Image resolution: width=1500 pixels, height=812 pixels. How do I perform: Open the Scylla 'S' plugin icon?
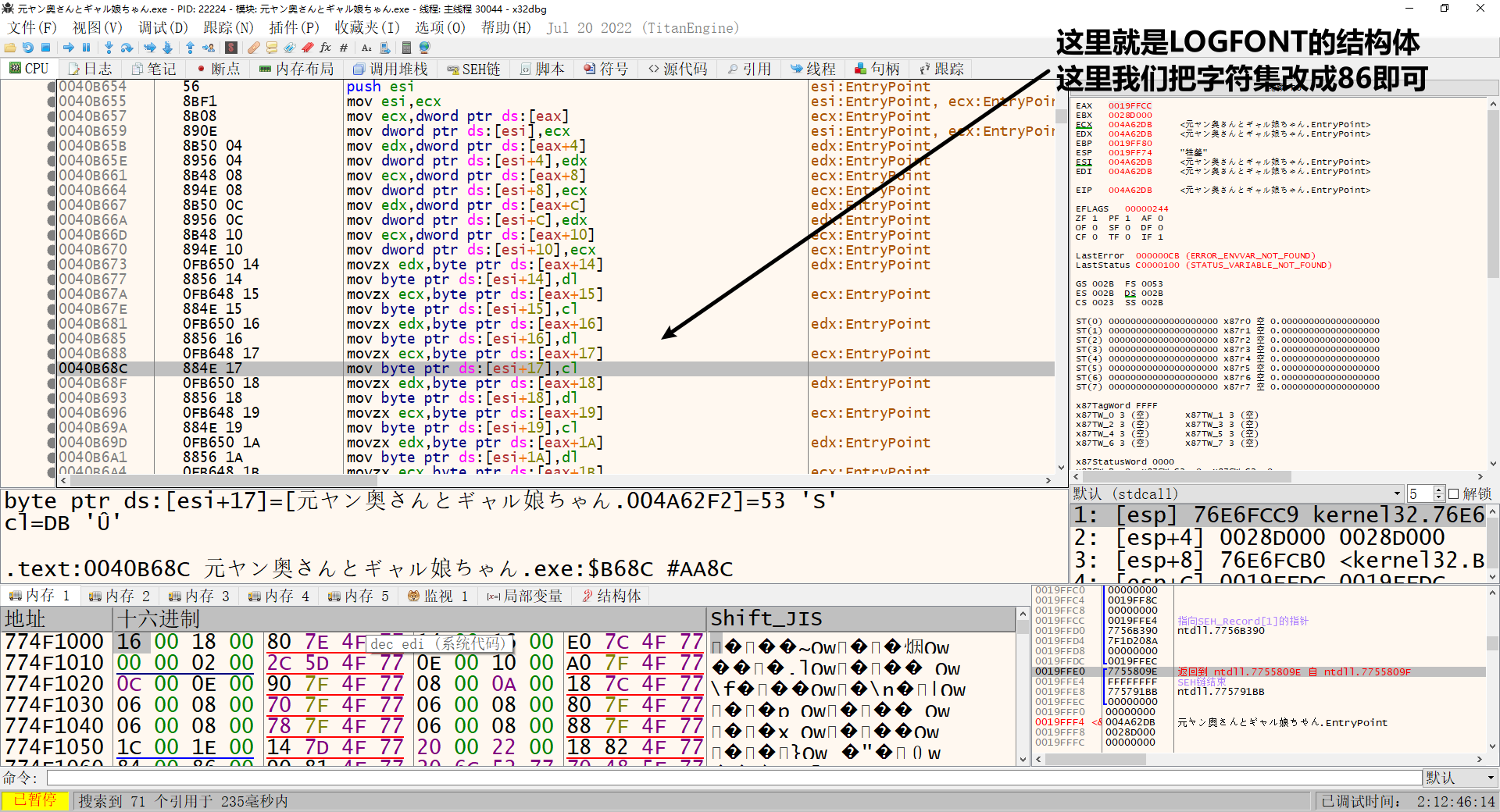230,48
